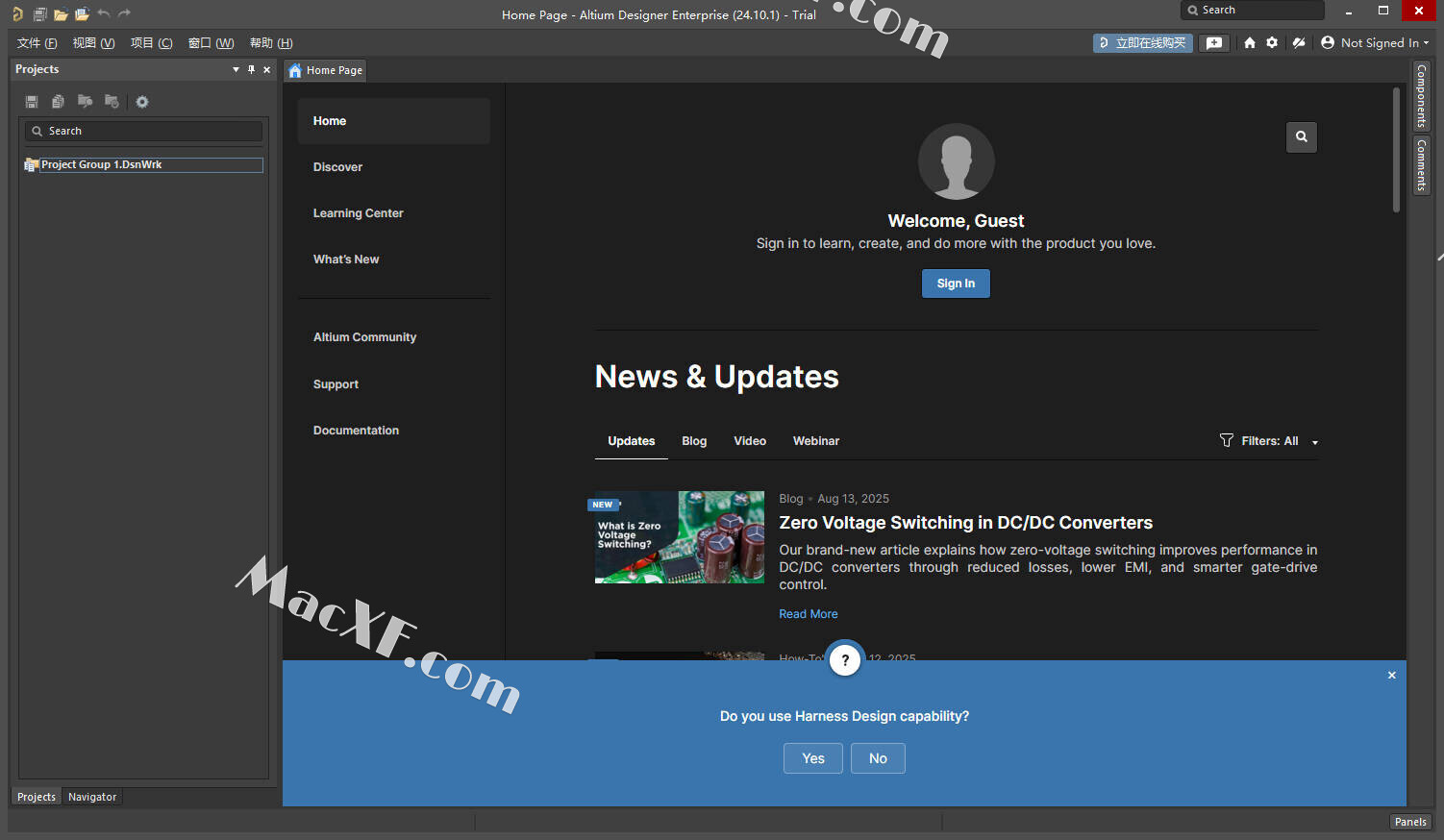The image size is (1444, 840).
Task: Answer No to Harness Design survey
Action: (878, 758)
